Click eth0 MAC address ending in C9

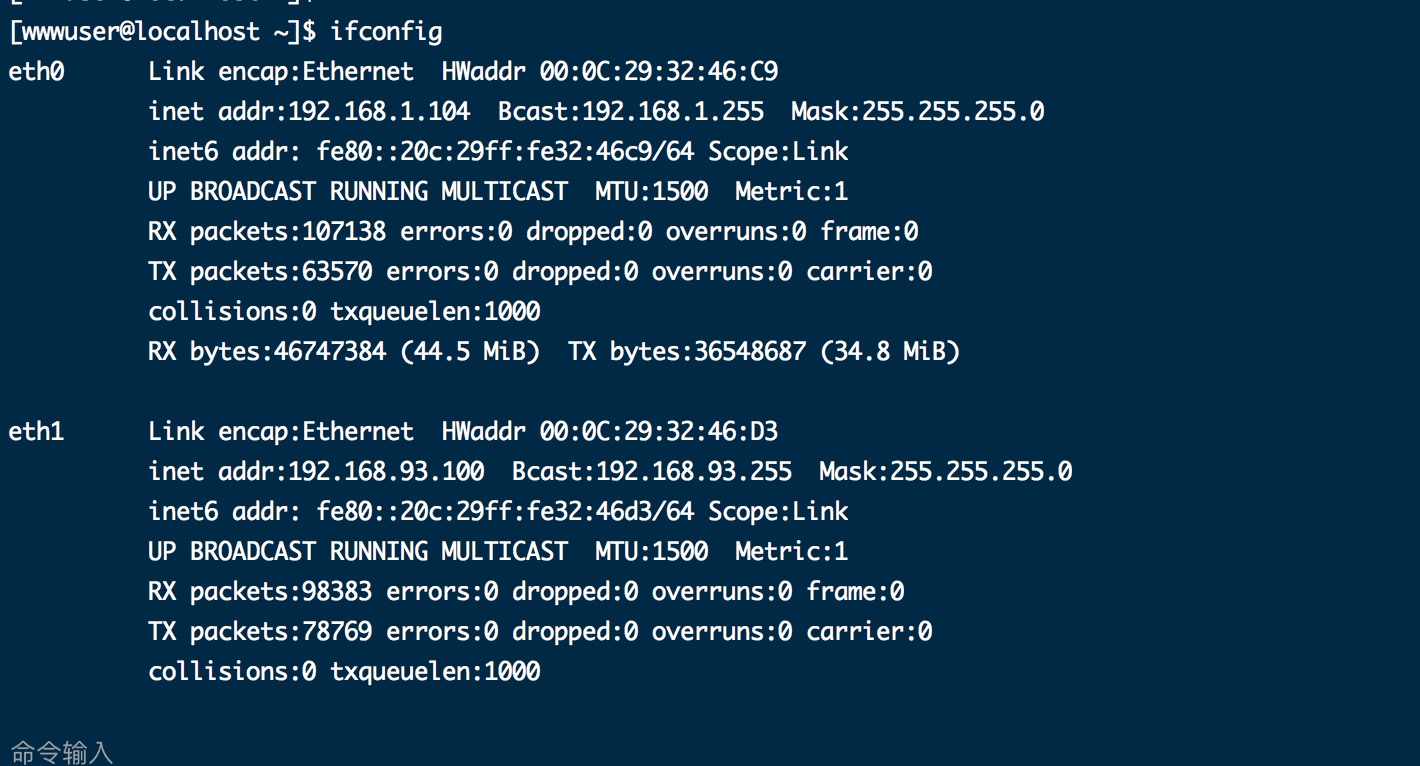(x=659, y=72)
